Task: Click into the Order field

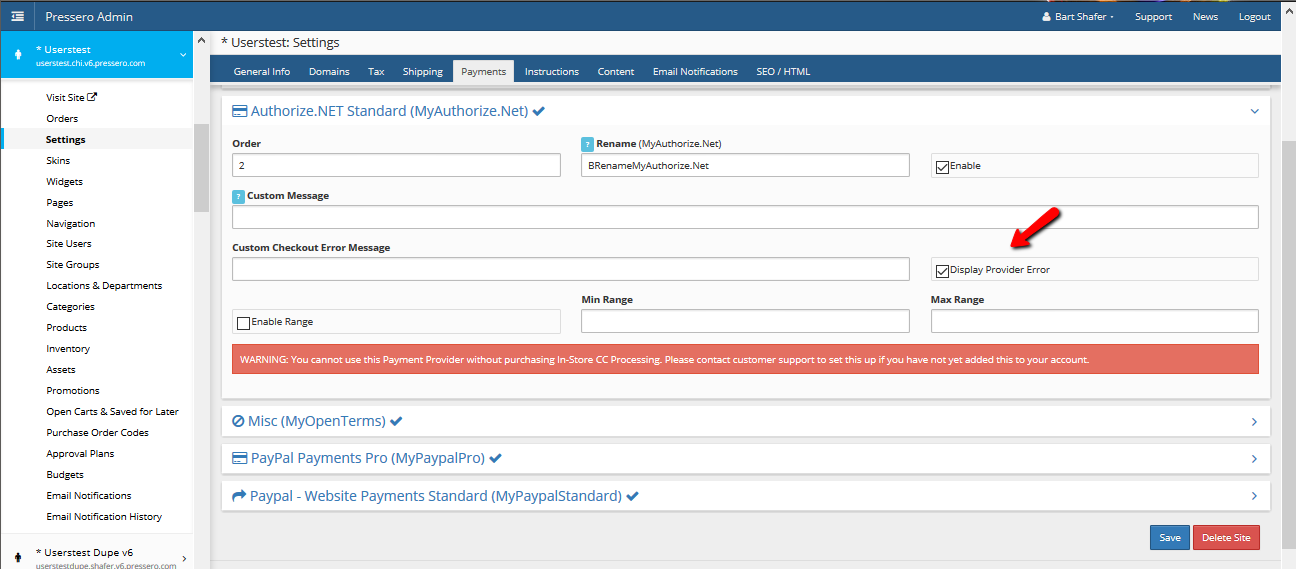Action: tap(396, 165)
